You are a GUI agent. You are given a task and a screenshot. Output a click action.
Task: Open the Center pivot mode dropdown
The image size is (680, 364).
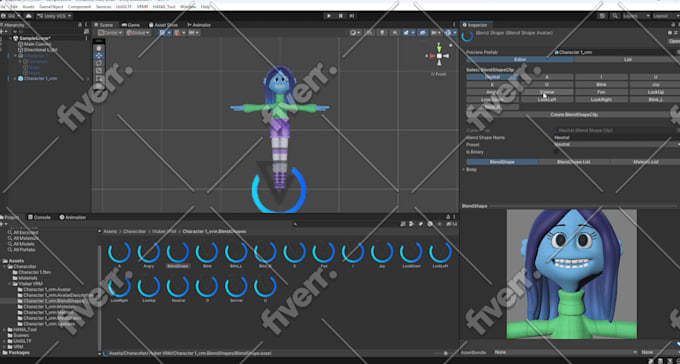(110, 33)
